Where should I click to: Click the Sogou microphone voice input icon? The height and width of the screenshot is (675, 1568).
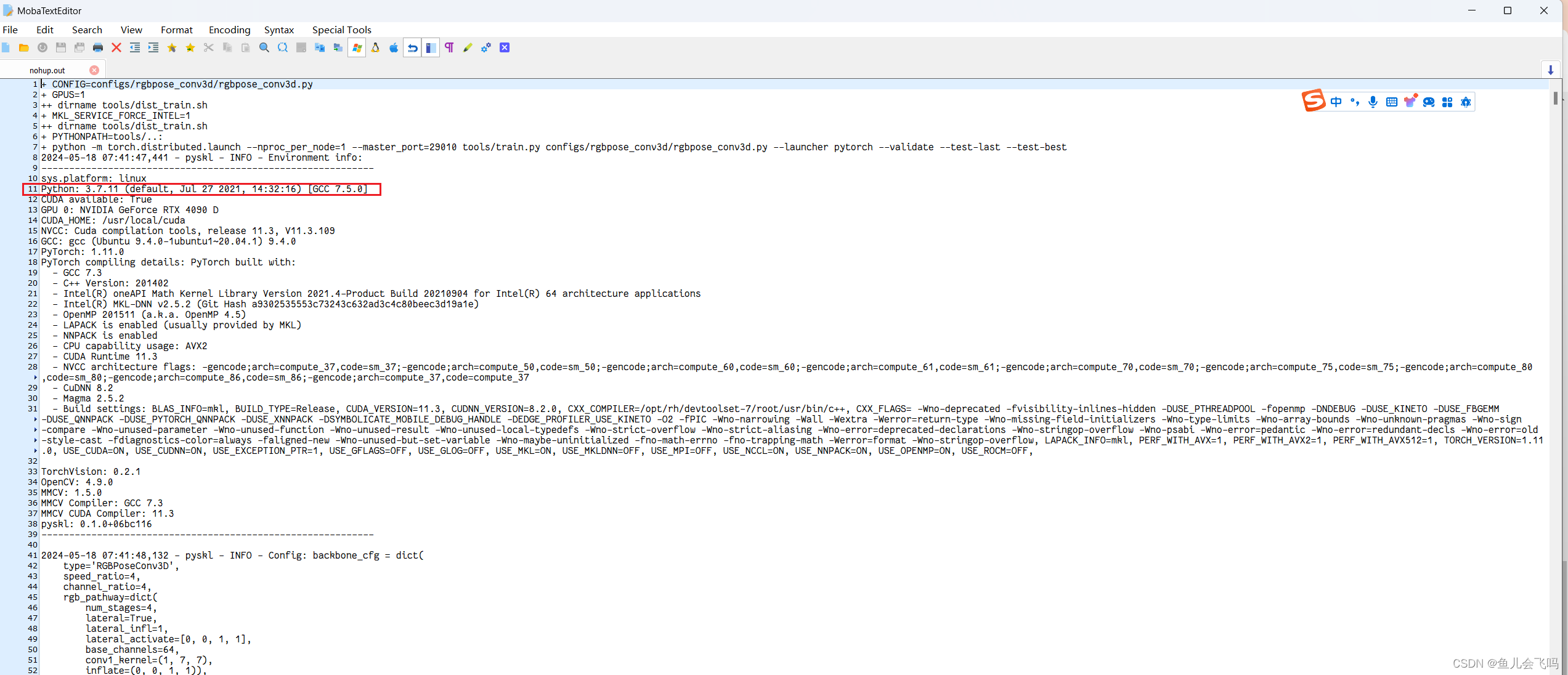[x=1373, y=102]
